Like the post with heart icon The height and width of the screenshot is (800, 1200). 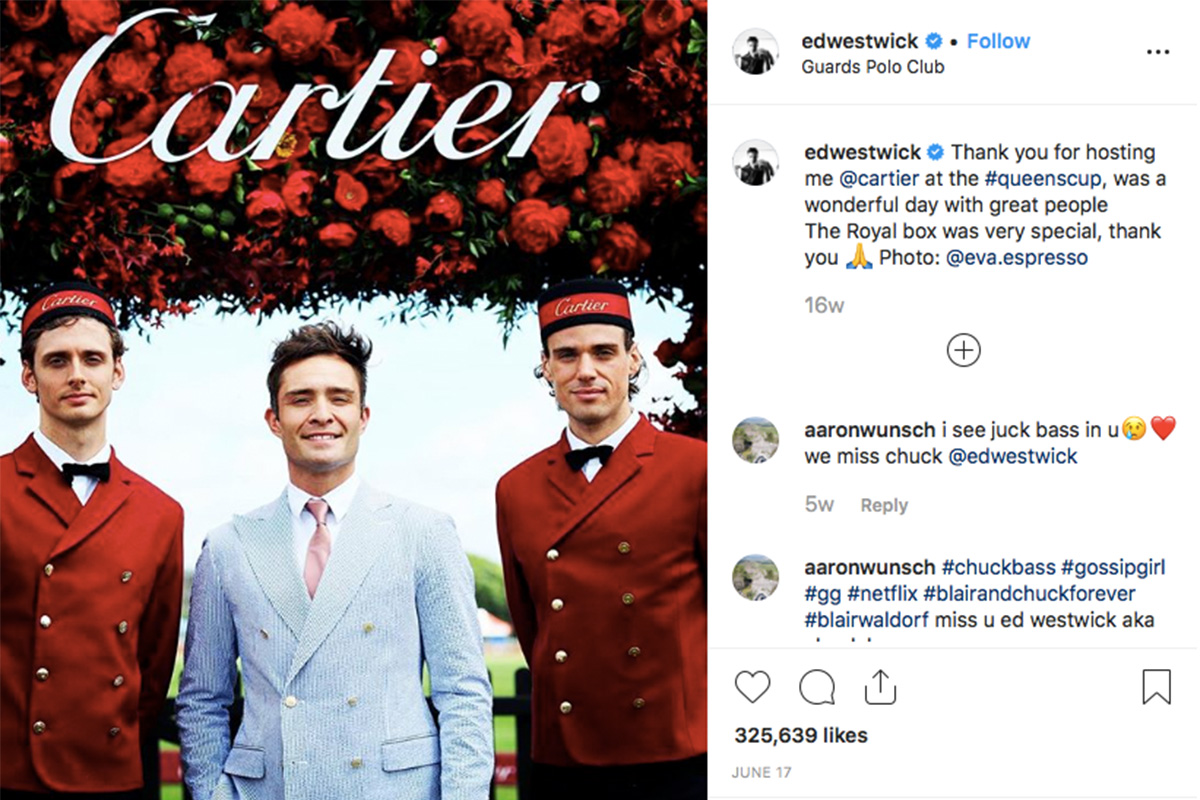tap(752, 687)
